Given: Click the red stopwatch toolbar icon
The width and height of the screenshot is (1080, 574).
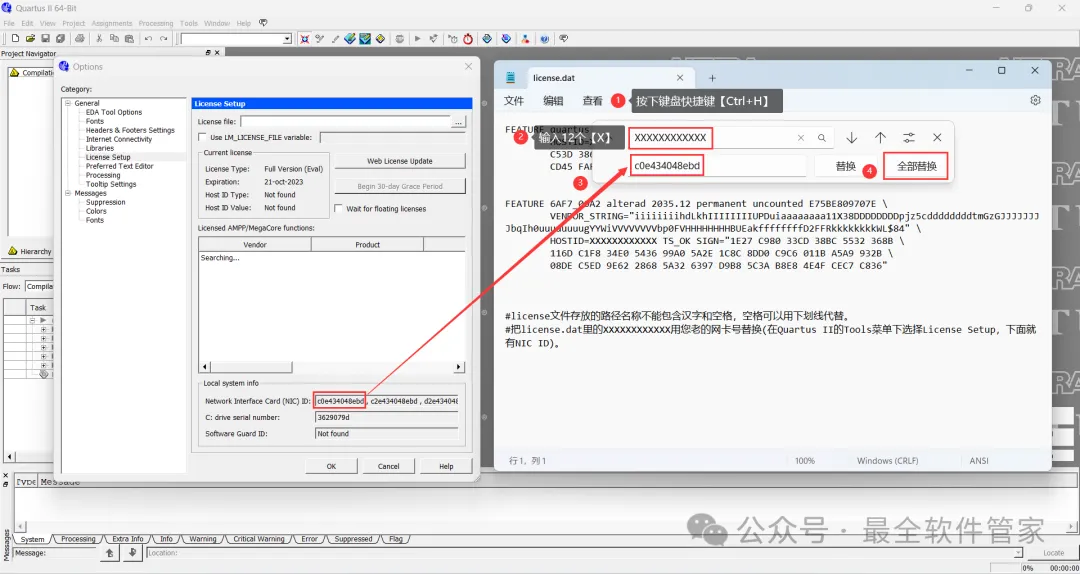Looking at the screenshot, I should coord(468,39).
